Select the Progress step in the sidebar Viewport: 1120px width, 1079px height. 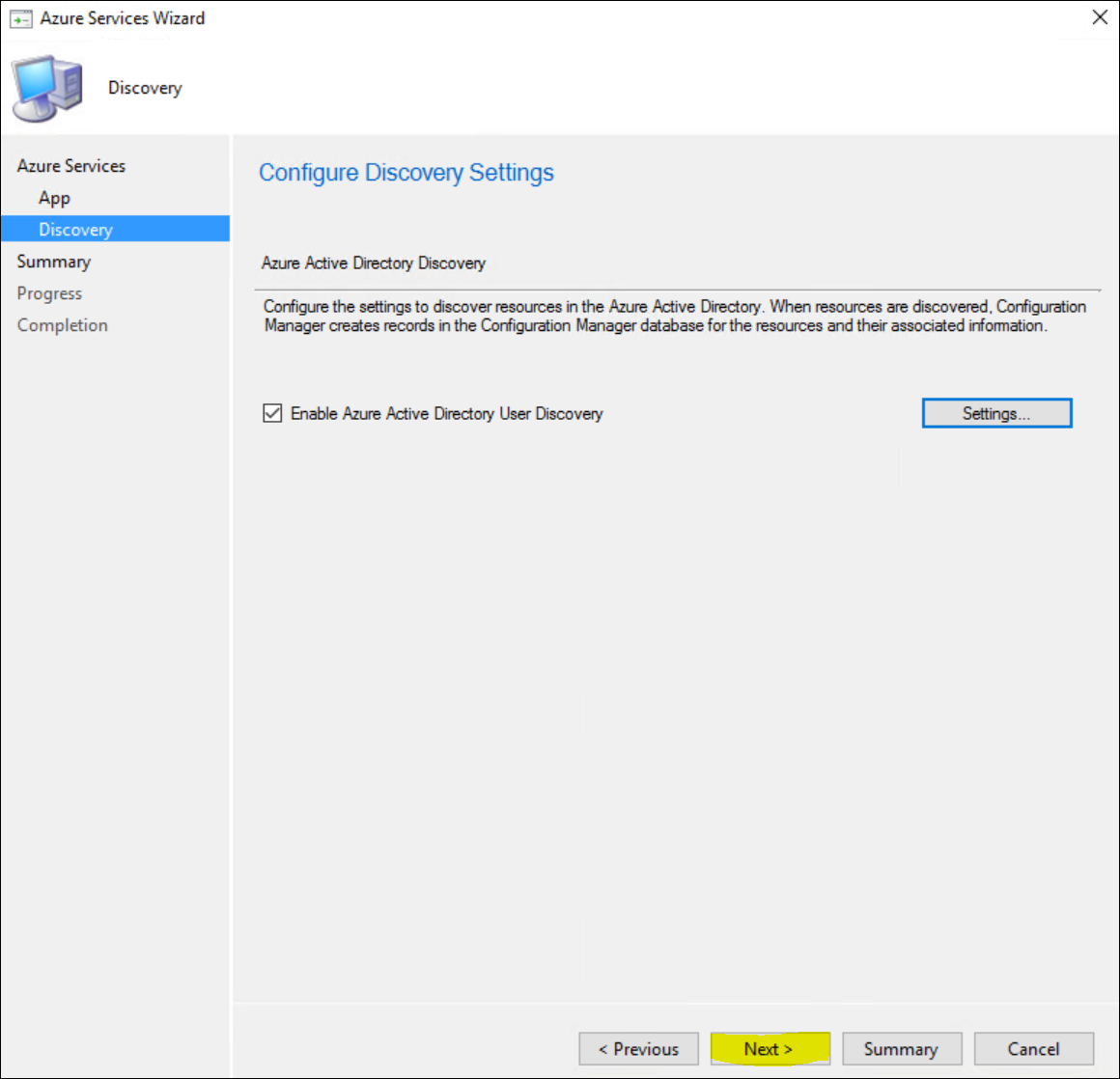(x=49, y=293)
